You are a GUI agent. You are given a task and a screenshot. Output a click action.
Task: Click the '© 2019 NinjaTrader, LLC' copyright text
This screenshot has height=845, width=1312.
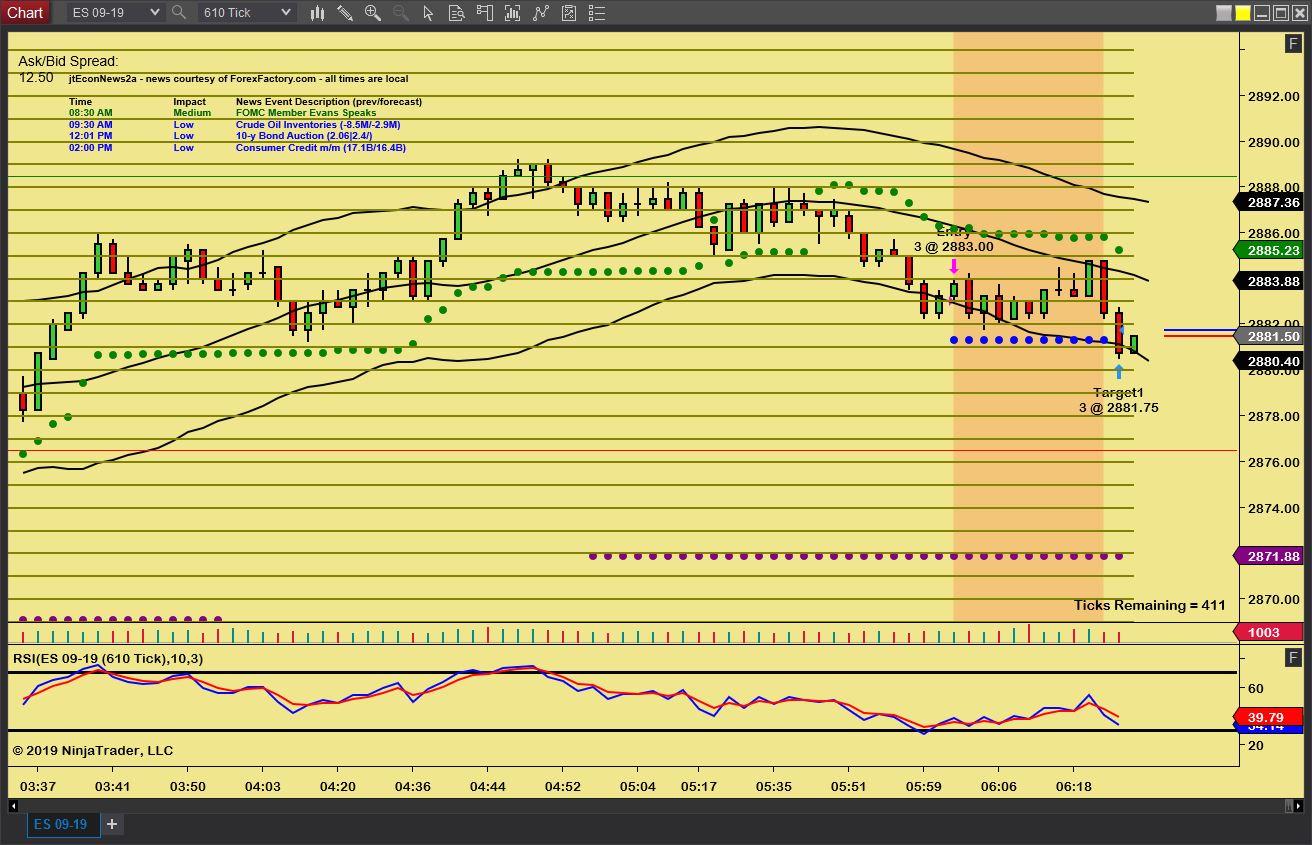click(93, 750)
